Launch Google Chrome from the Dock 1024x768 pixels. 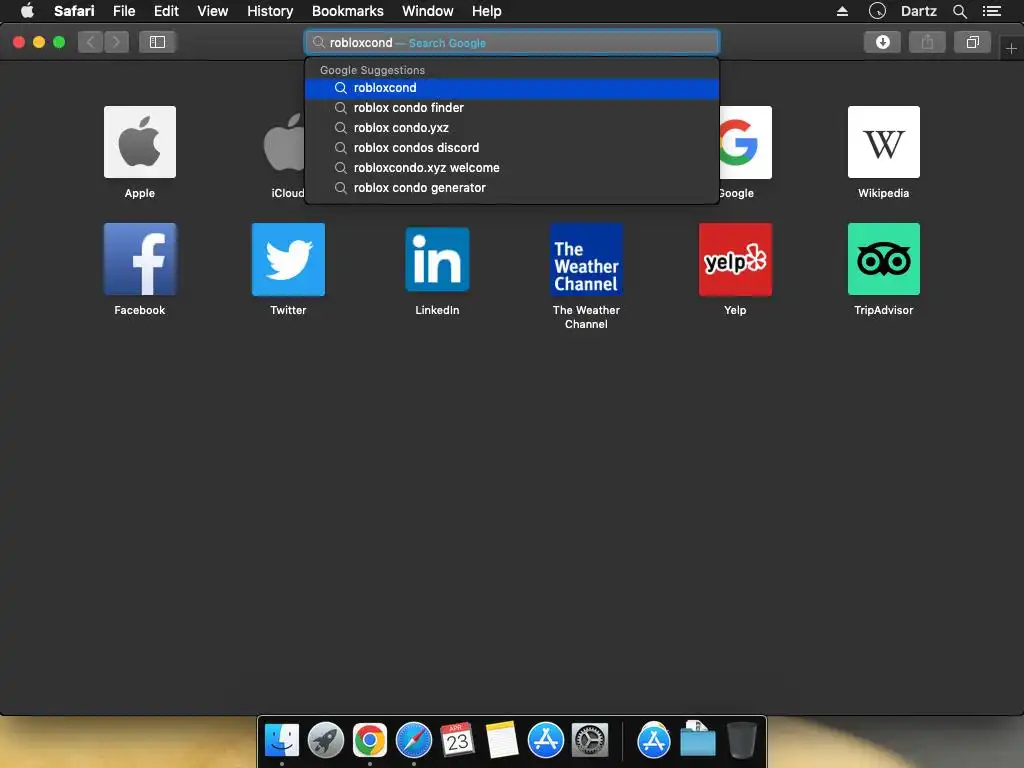pyautogui.click(x=370, y=740)
